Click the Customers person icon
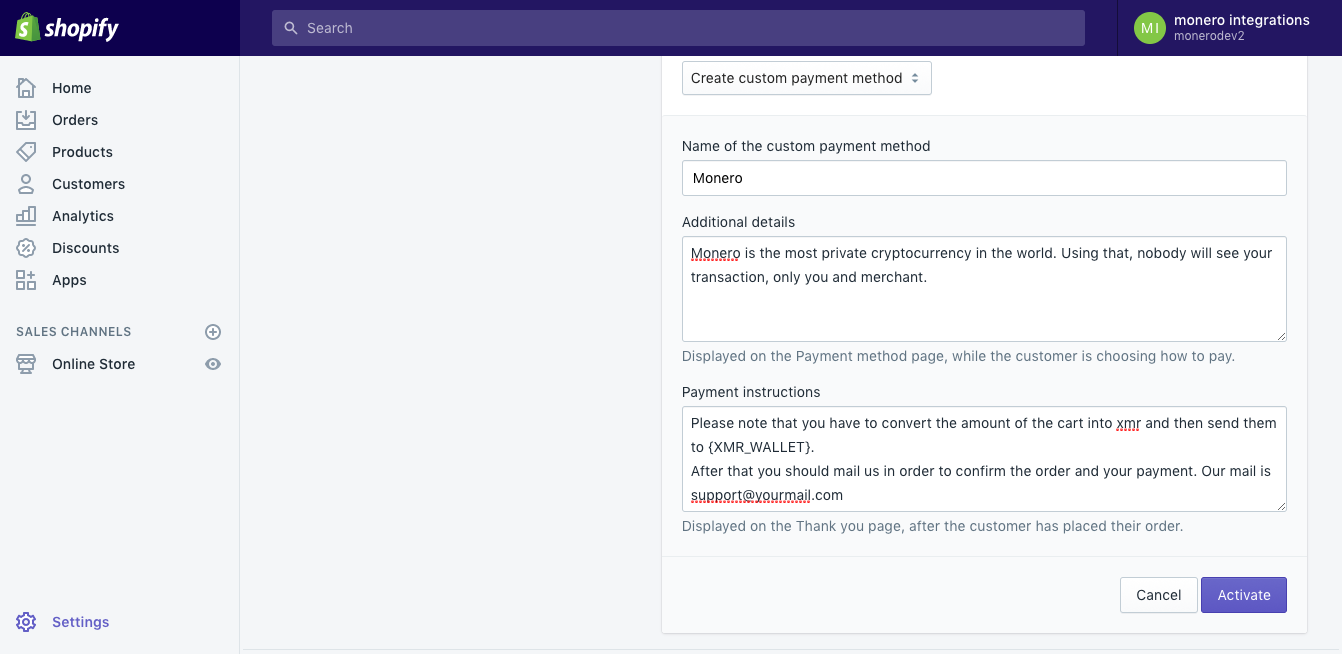The height and width of the screenshot is (654, 1342). coord(26,184)
